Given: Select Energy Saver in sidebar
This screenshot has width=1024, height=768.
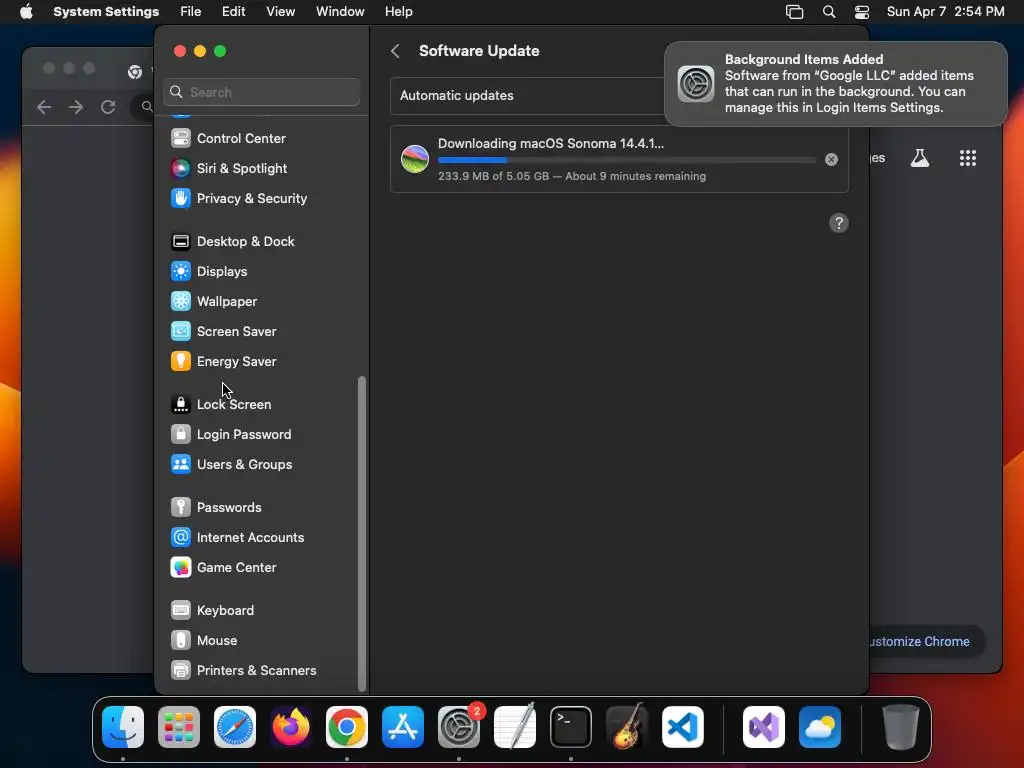Looking at the screenshot, I should [x=261, y=362].
